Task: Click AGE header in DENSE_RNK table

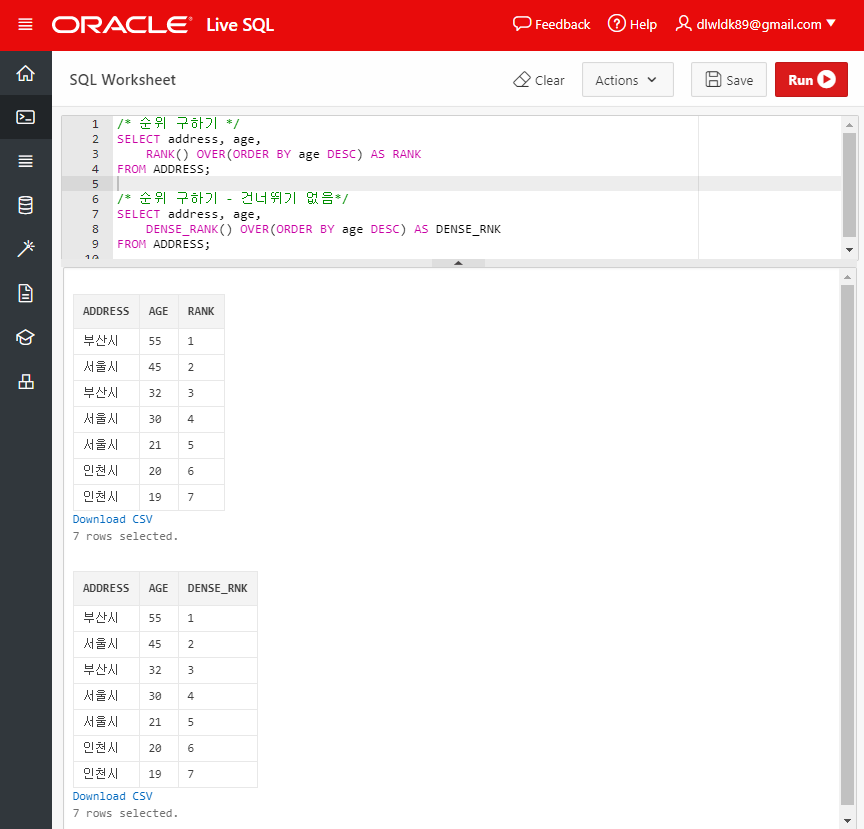Action: pyautogui.click(x=159, y=589)
